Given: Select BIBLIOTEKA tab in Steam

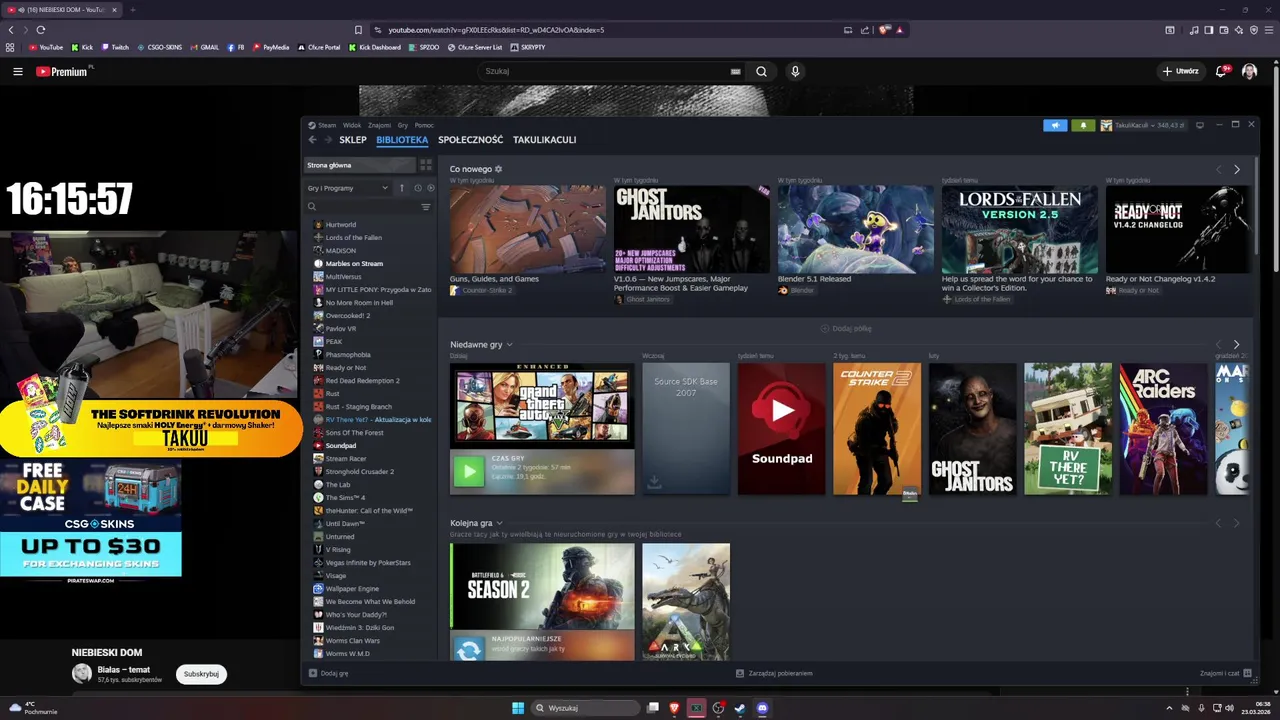Looking at the screenshot, I should click(402, 140).
